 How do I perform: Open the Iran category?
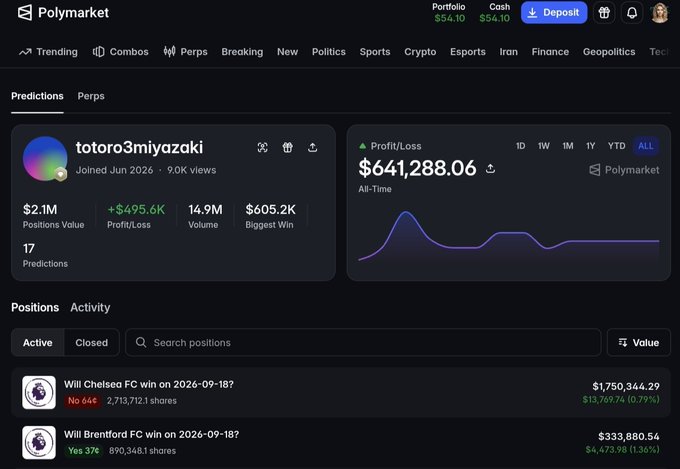pos(508,52)
